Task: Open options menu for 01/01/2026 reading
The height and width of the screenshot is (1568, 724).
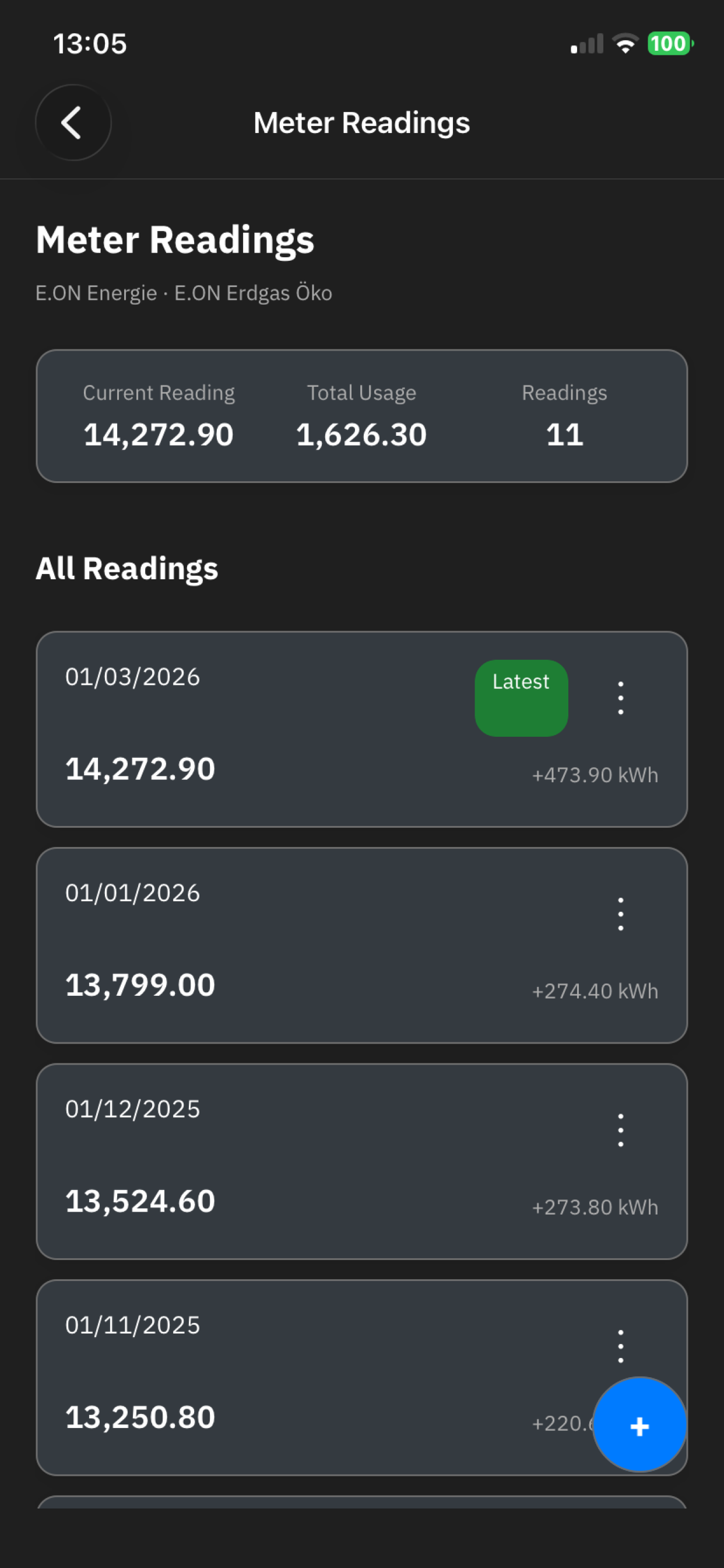Action: point(620,914)
